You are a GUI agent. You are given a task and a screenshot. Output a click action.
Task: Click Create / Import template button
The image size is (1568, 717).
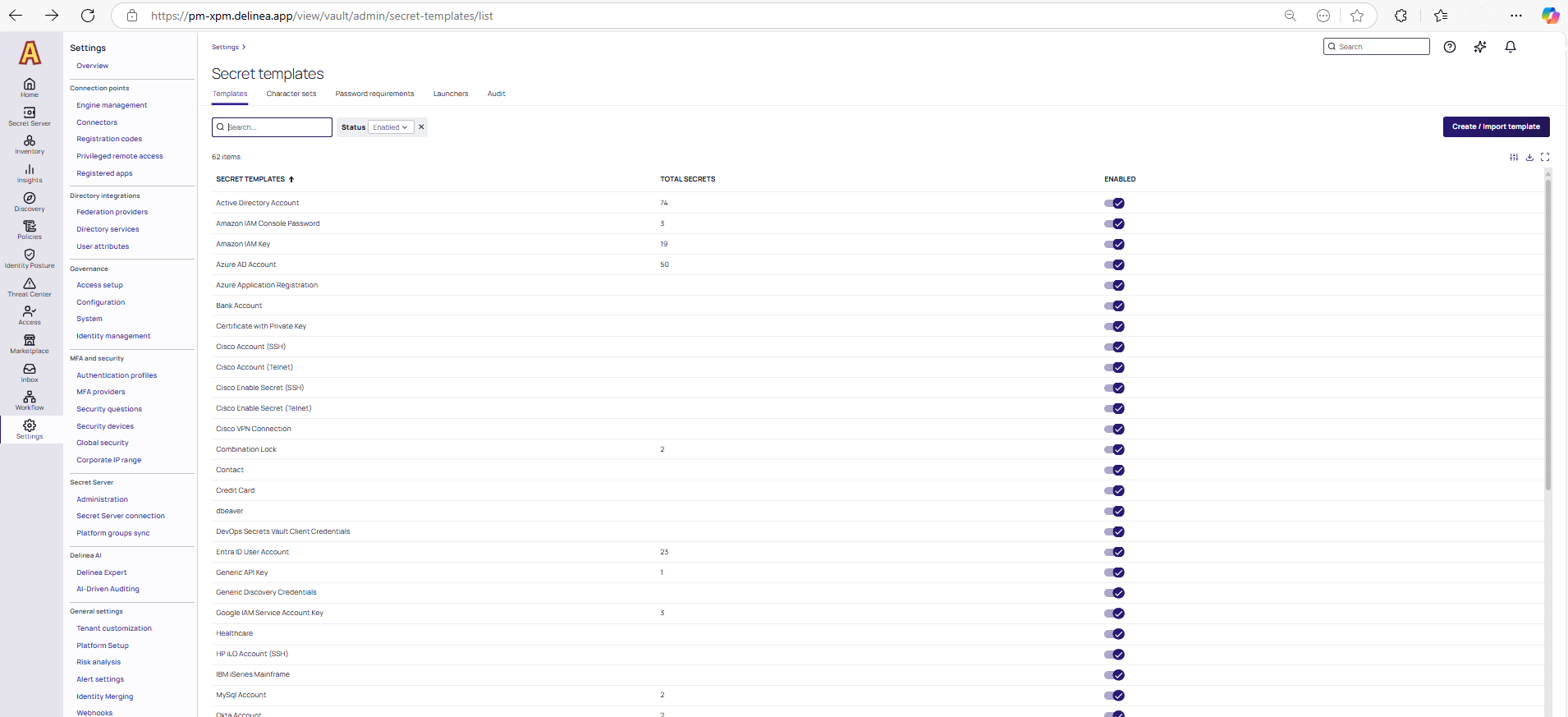coord(1496,126)
